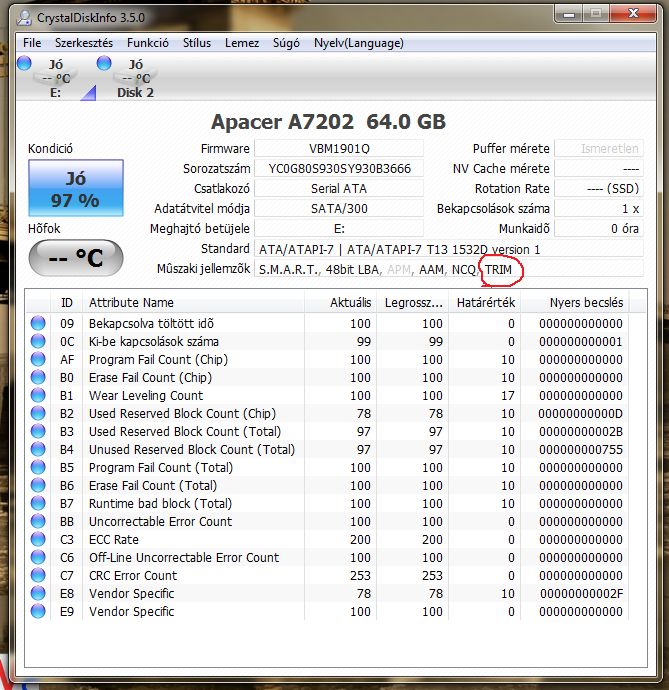Click the Legrossz... column header

[x=412, y=303]
